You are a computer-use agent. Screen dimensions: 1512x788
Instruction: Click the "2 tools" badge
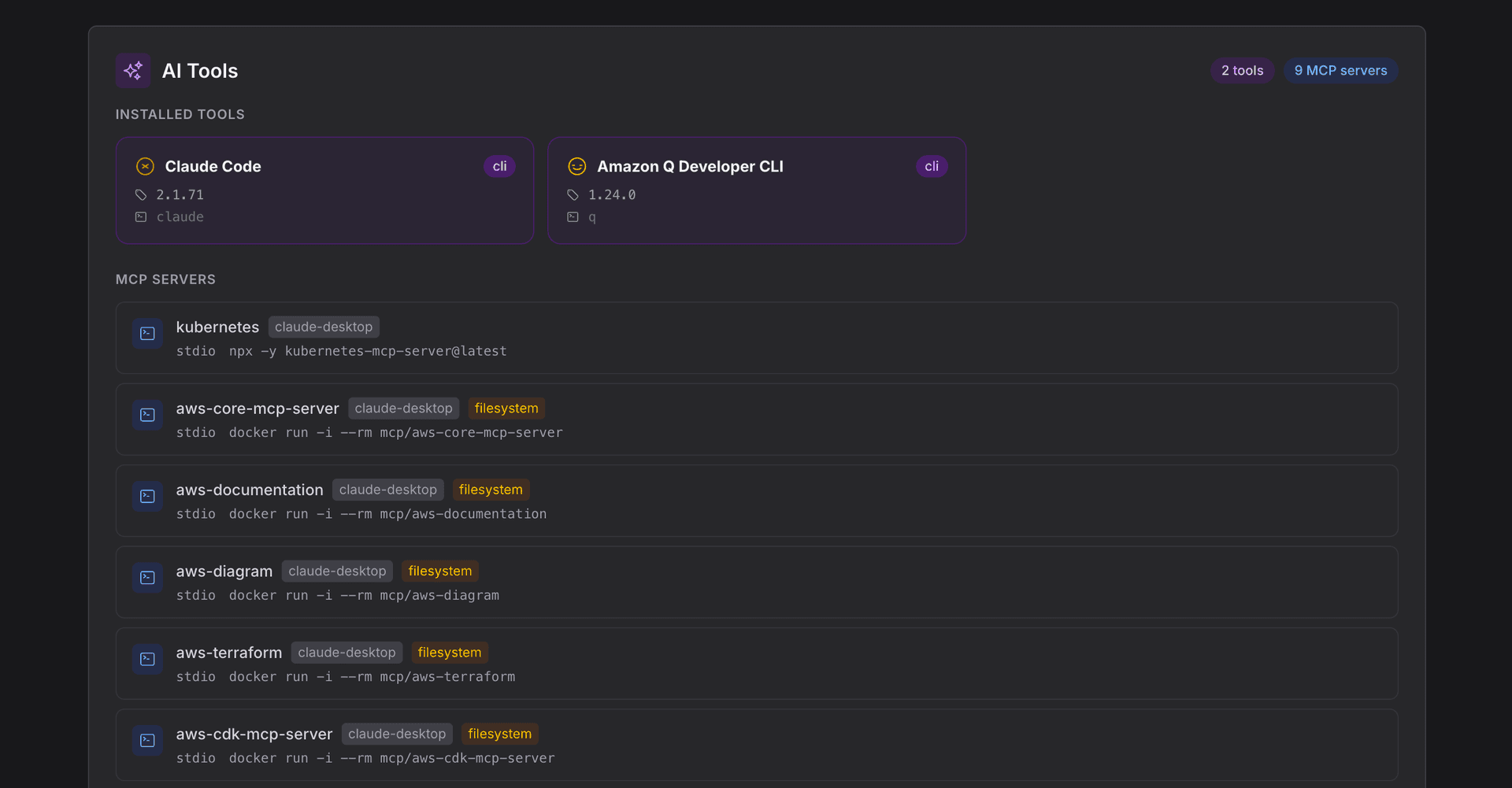1242,70
